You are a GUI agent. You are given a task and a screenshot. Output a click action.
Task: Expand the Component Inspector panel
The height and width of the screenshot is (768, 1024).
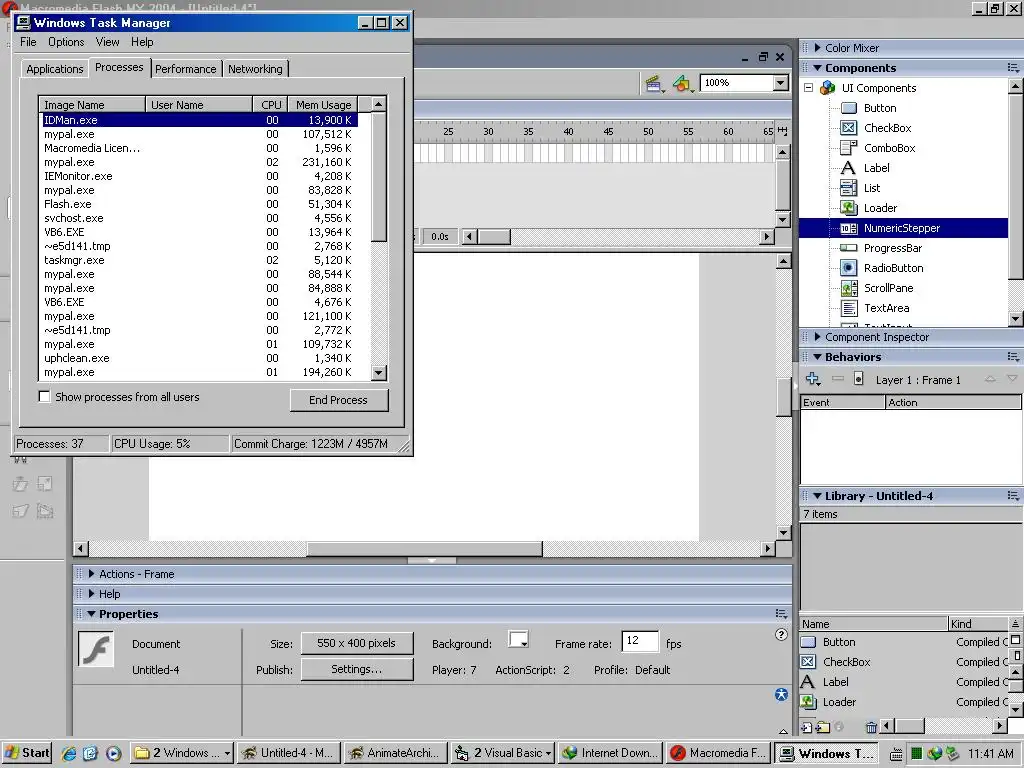point(817,337)
